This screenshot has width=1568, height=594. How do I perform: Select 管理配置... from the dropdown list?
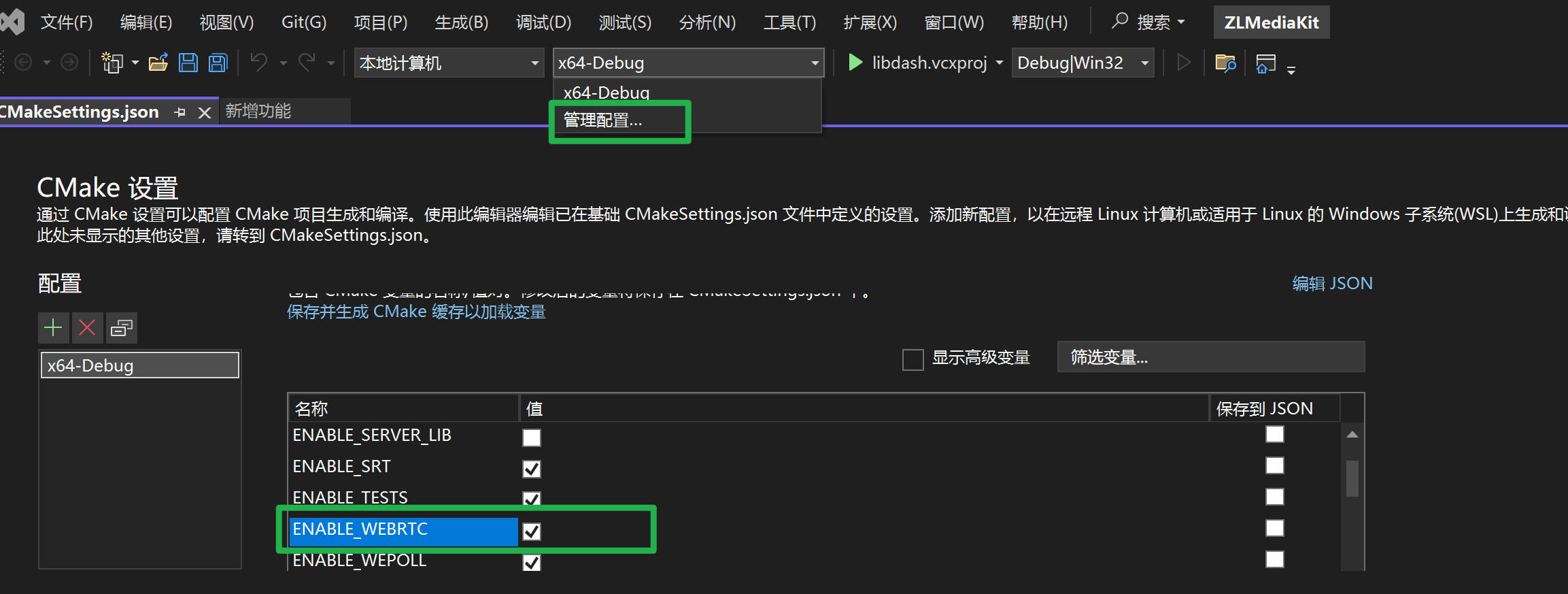687,120
